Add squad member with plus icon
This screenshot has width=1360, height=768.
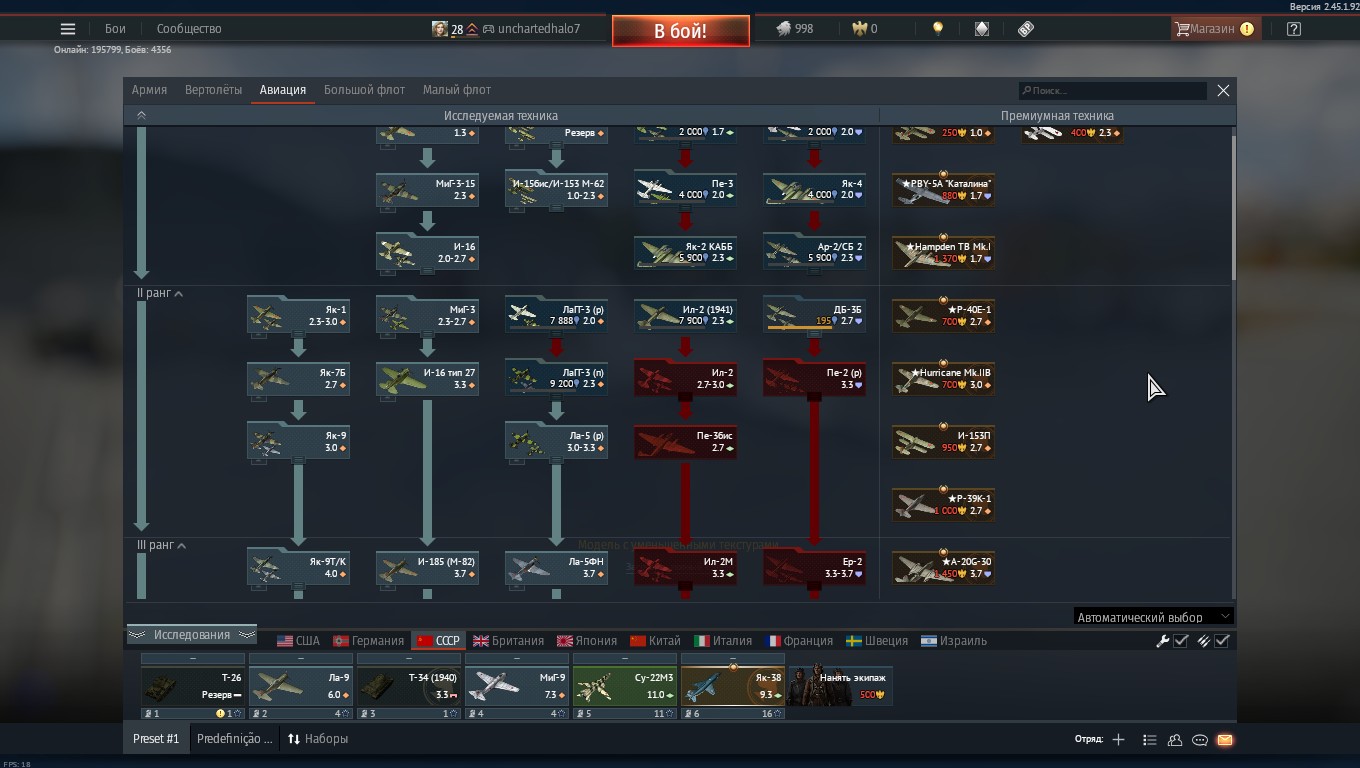(x=1118, y=740)
